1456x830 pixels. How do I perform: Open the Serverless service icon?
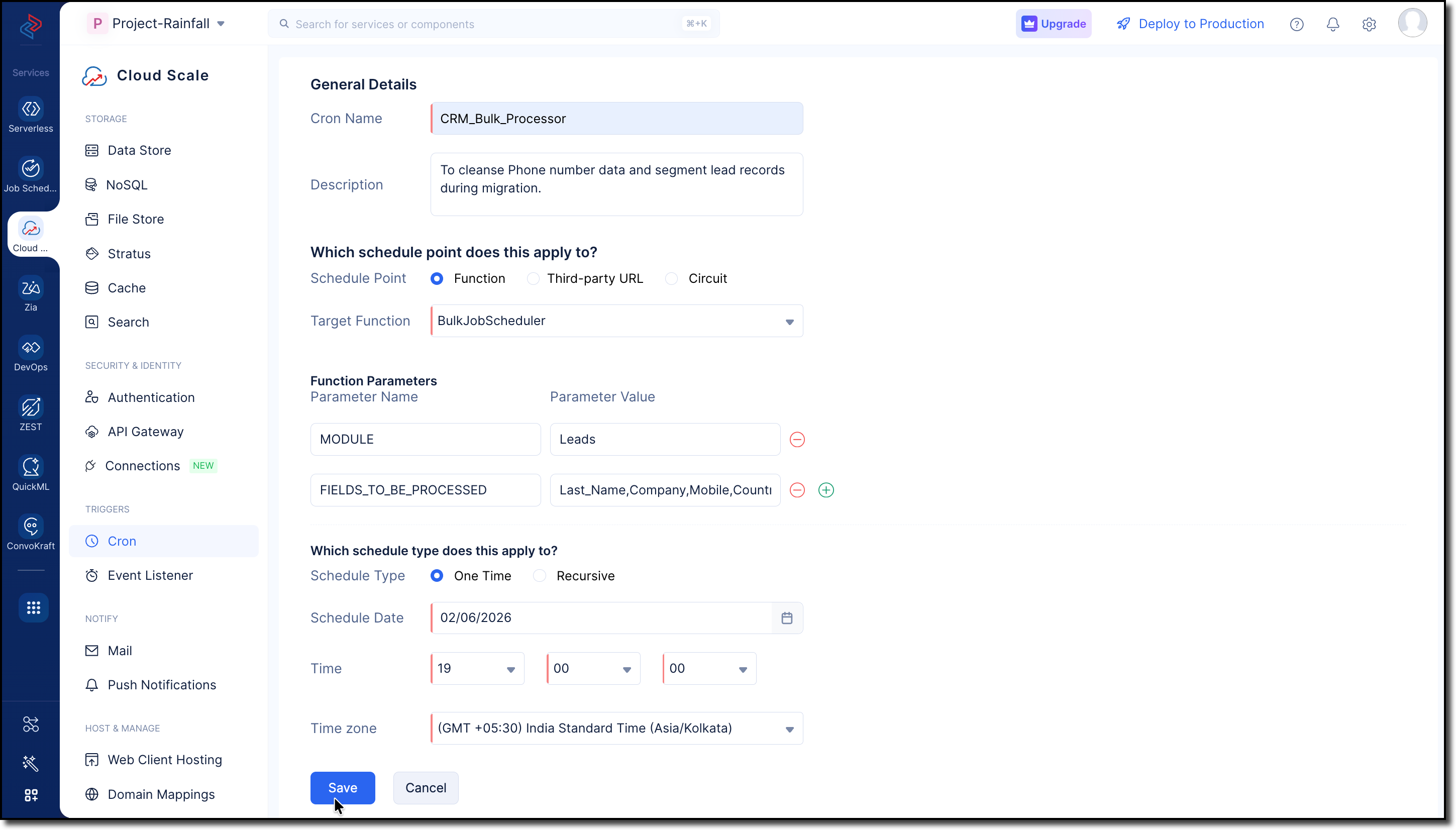click(x=31, y=110)
